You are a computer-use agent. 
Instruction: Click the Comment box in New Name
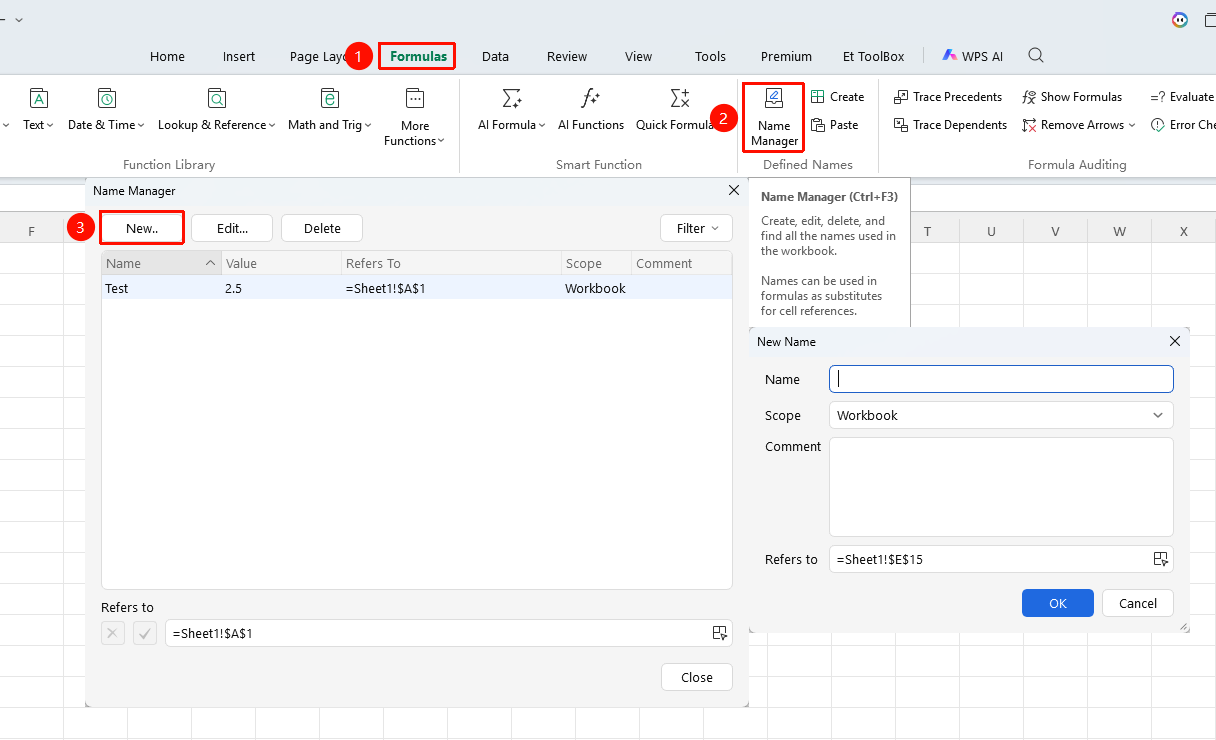click(1001, 487)
